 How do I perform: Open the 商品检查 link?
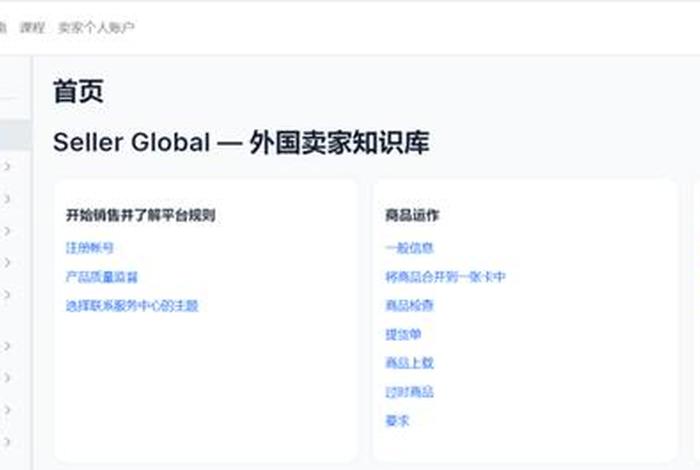(x=409, y=306)
